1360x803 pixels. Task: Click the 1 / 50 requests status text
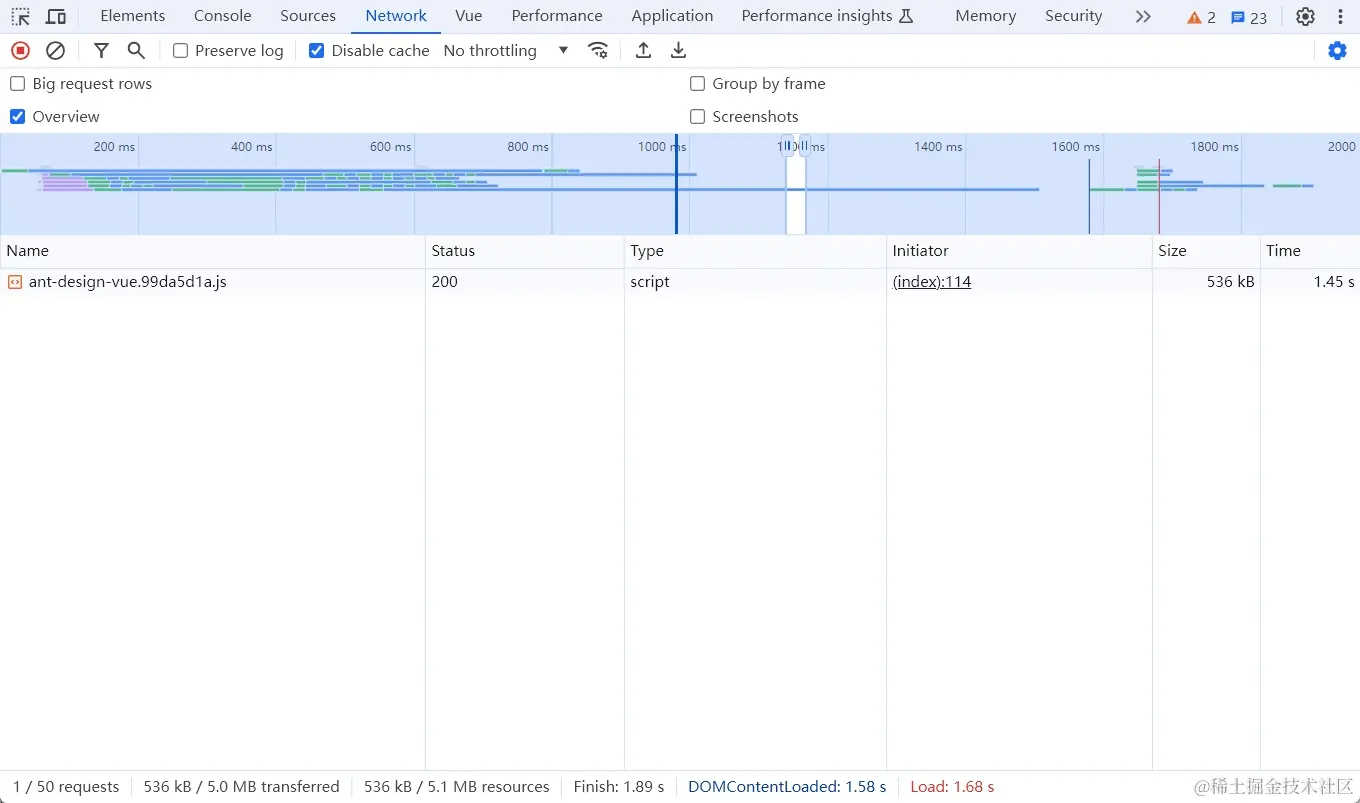click(x=66, y=787)
